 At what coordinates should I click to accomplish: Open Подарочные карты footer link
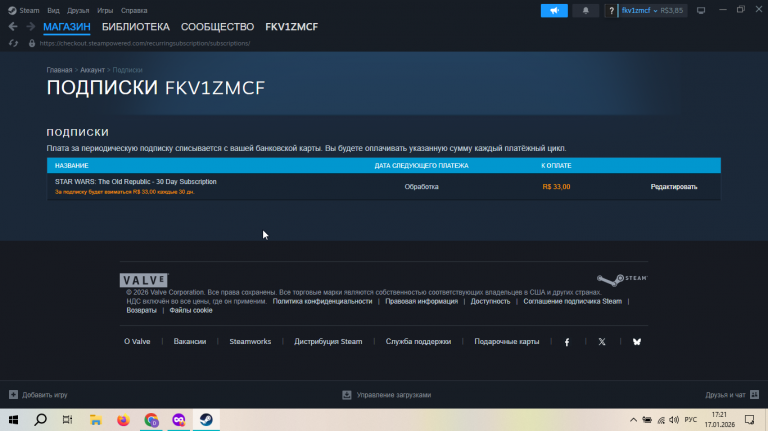tap(506, 341)
